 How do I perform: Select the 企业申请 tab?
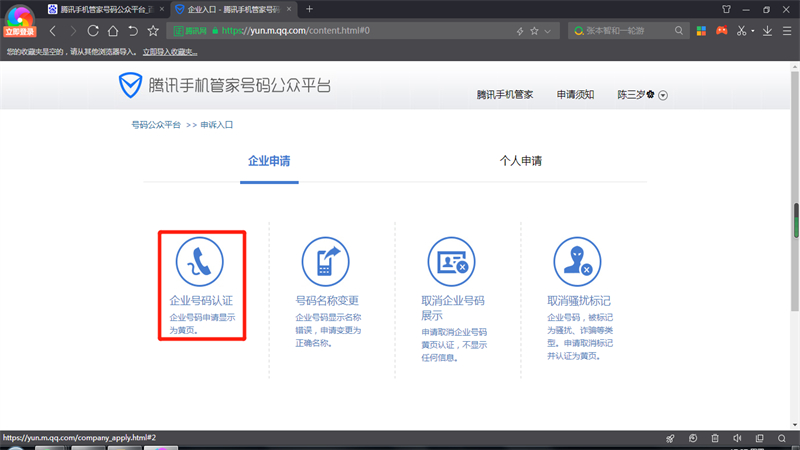coord(269,161)
